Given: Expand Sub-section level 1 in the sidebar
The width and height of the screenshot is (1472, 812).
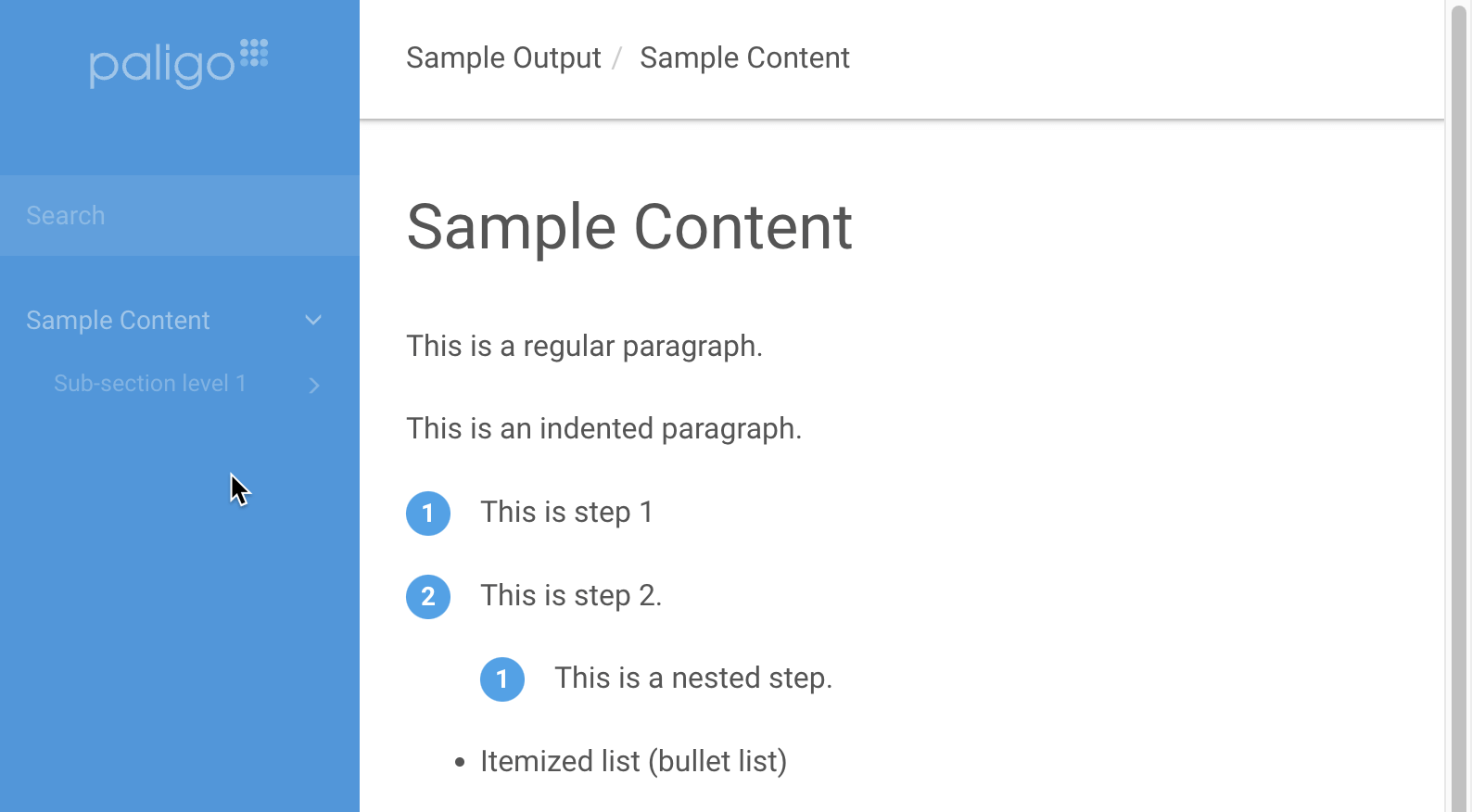Looking at the screenshot, I should pyautogui.click(x=313, y=385).
